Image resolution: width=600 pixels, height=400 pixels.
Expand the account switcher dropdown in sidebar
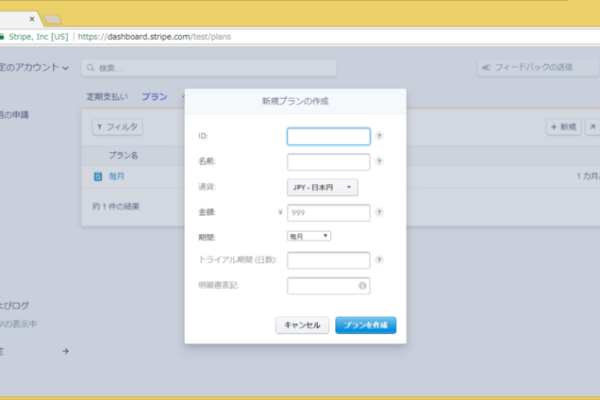coord(65,68)
